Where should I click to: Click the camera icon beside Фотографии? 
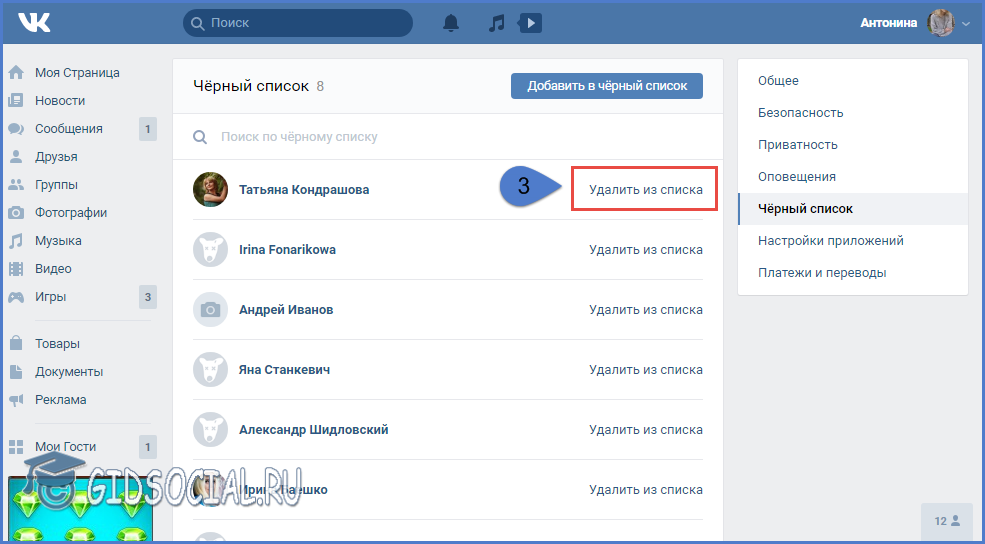(16, 213)
